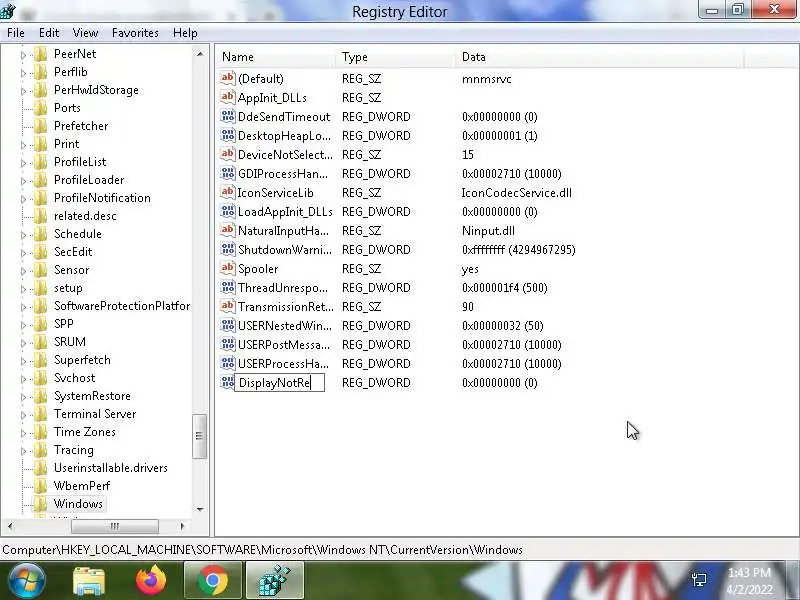The height and width of the screenshot is (600, 800).
Task: Expand the Schedule key
Action: click(x=23, y=235)
